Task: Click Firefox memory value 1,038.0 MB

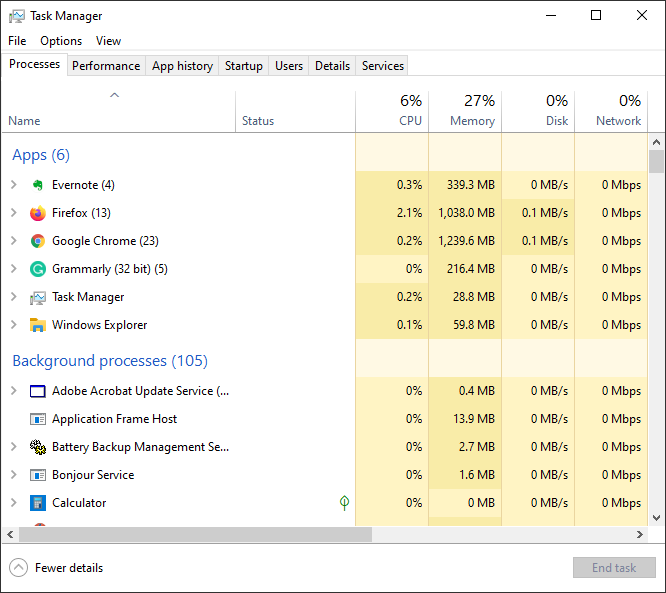Action: (466, 213)
